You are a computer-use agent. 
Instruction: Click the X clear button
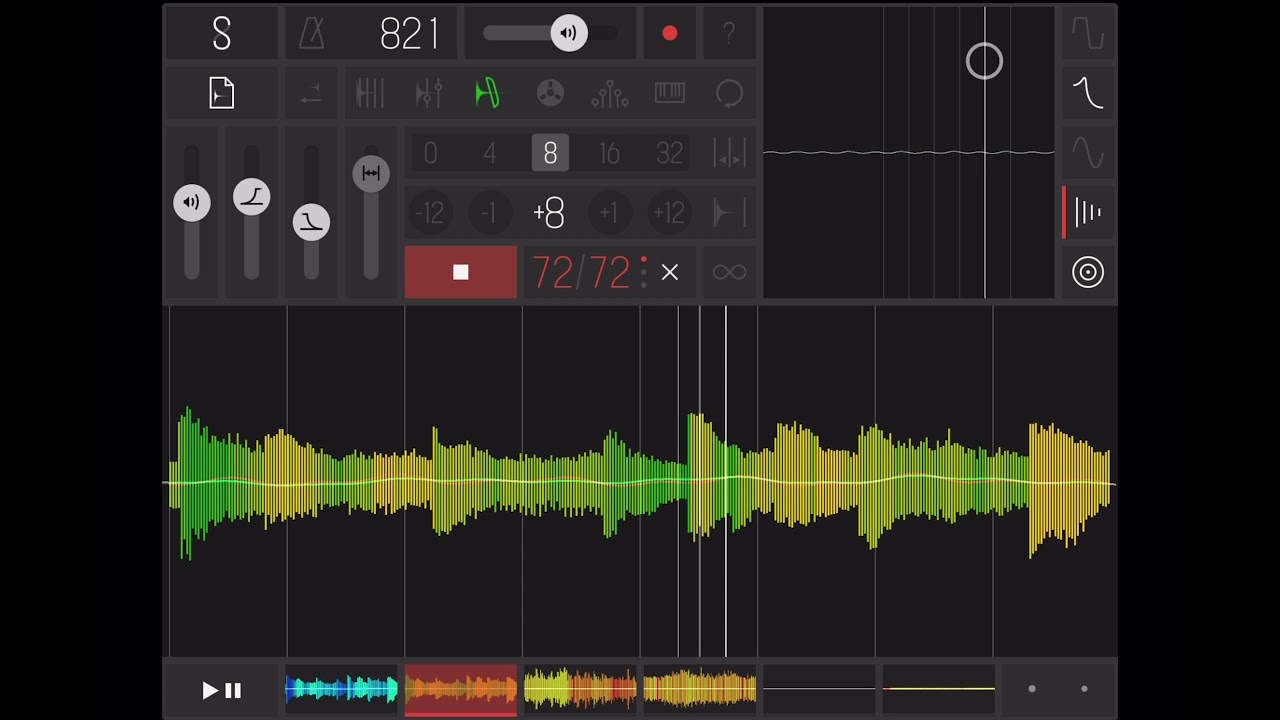[x=670, y=272]
